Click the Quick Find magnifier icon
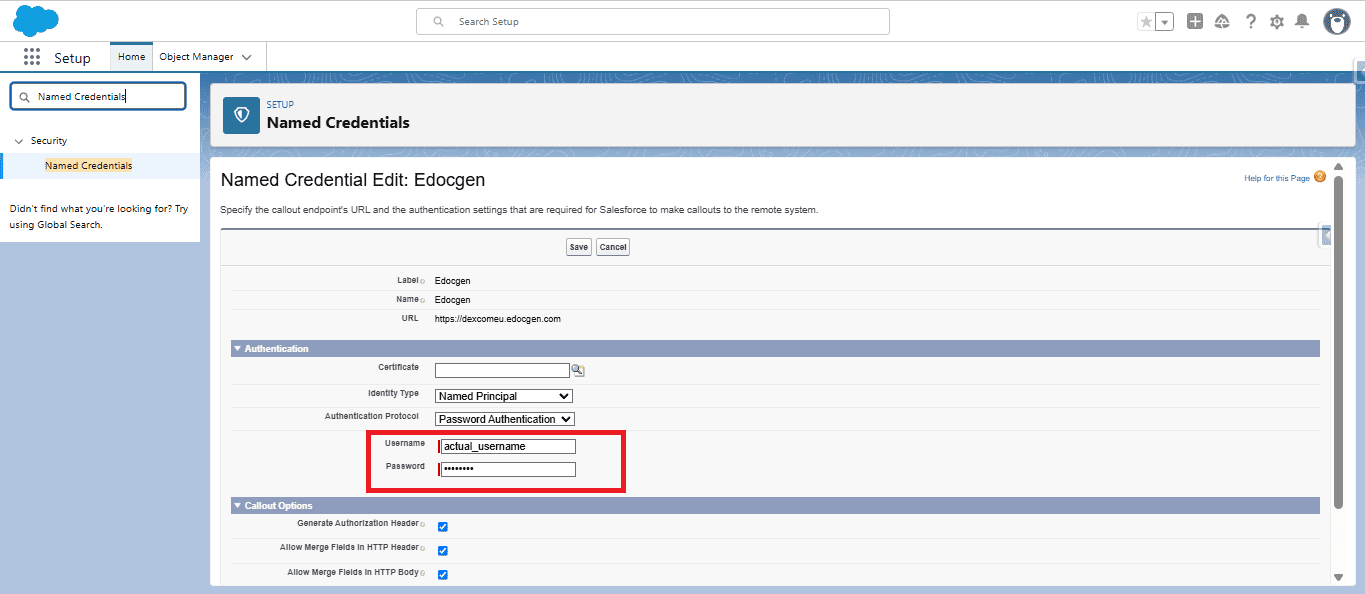This screenshot has width=1365, height=594. point(25,97)
